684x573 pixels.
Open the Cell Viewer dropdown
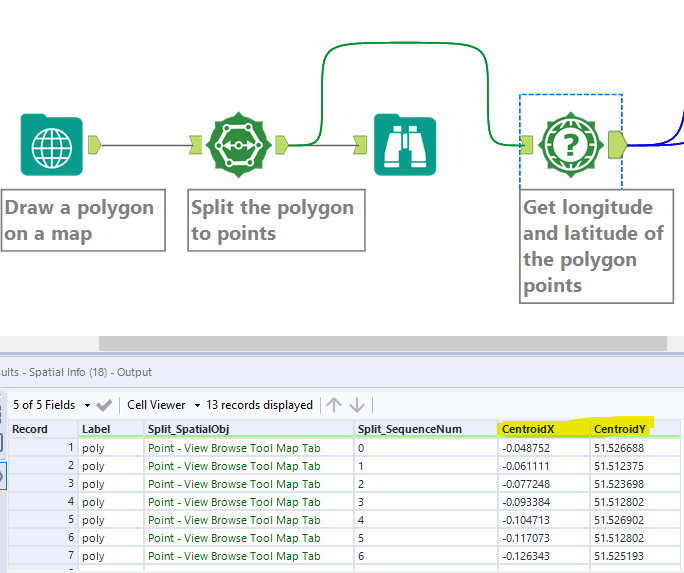click(x=197, y=405)
